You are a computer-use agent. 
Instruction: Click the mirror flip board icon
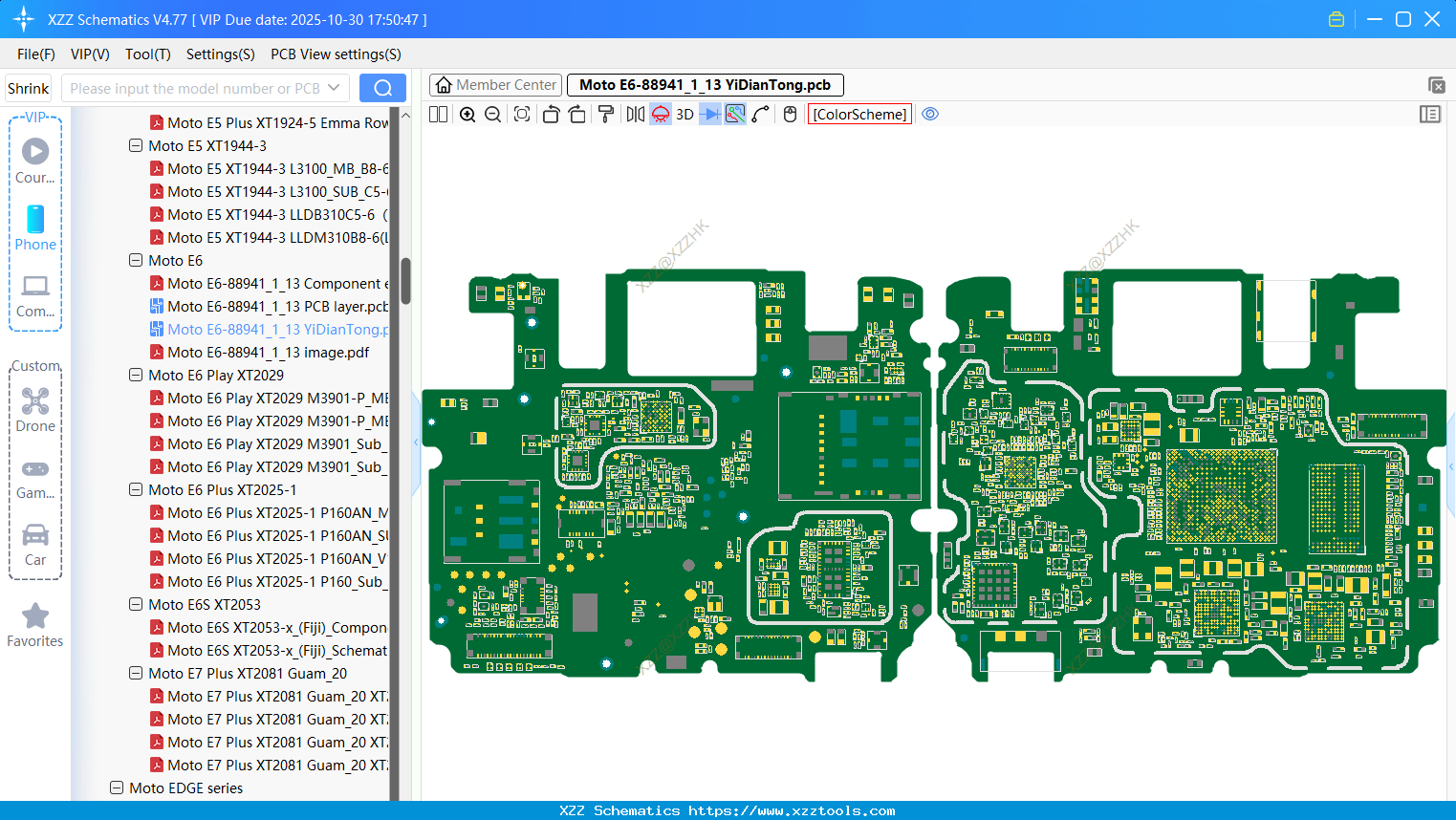click(x=635, y=115)
